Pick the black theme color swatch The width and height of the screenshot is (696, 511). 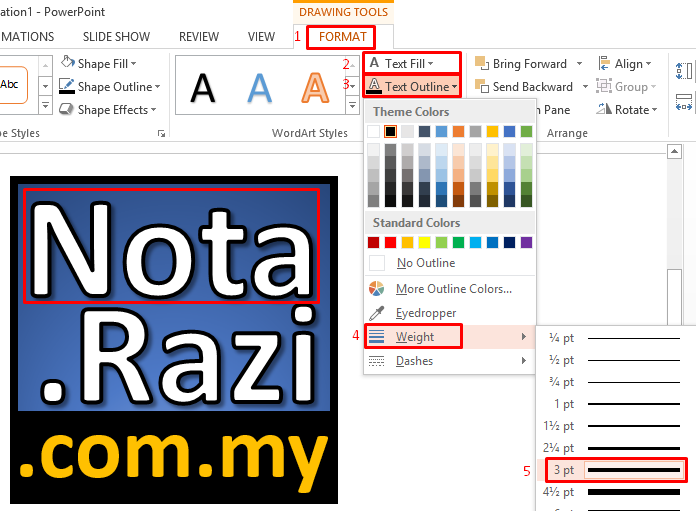coord(391,131)
